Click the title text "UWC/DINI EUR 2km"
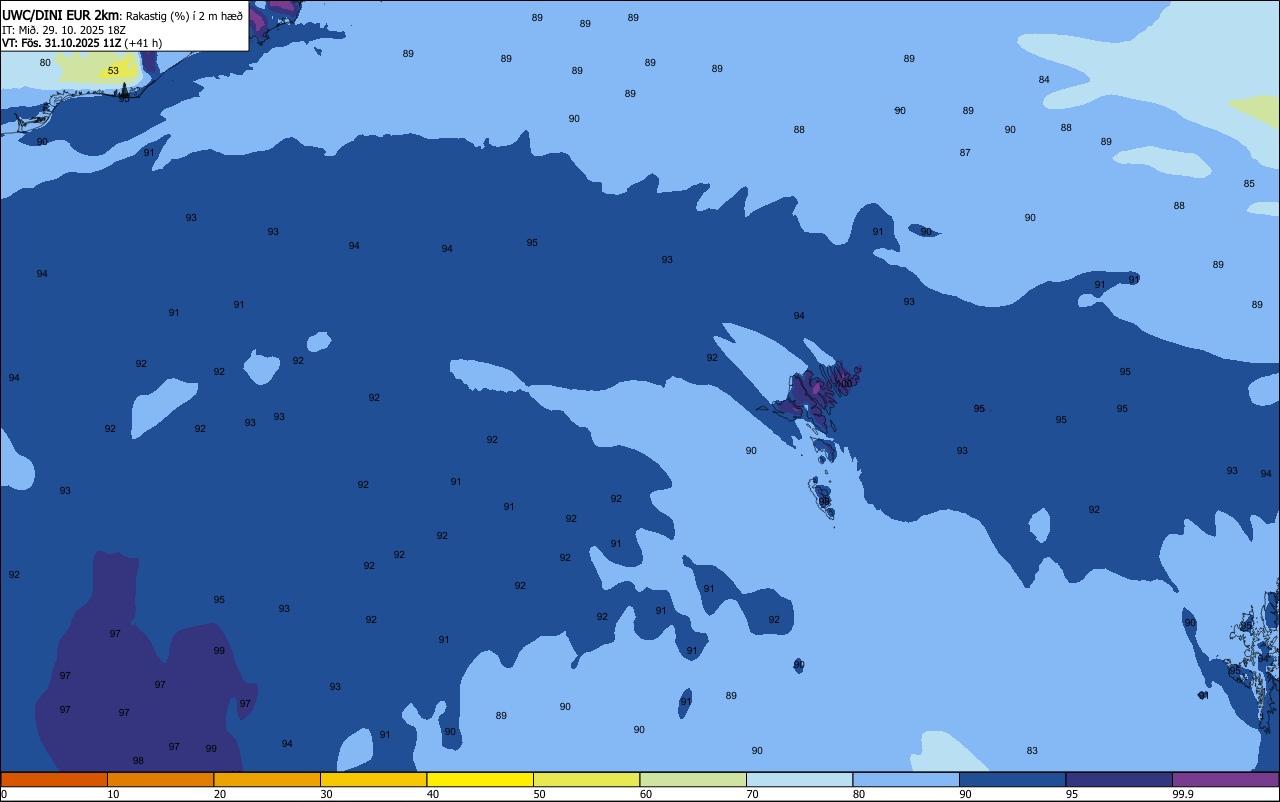 click(60, 15)
